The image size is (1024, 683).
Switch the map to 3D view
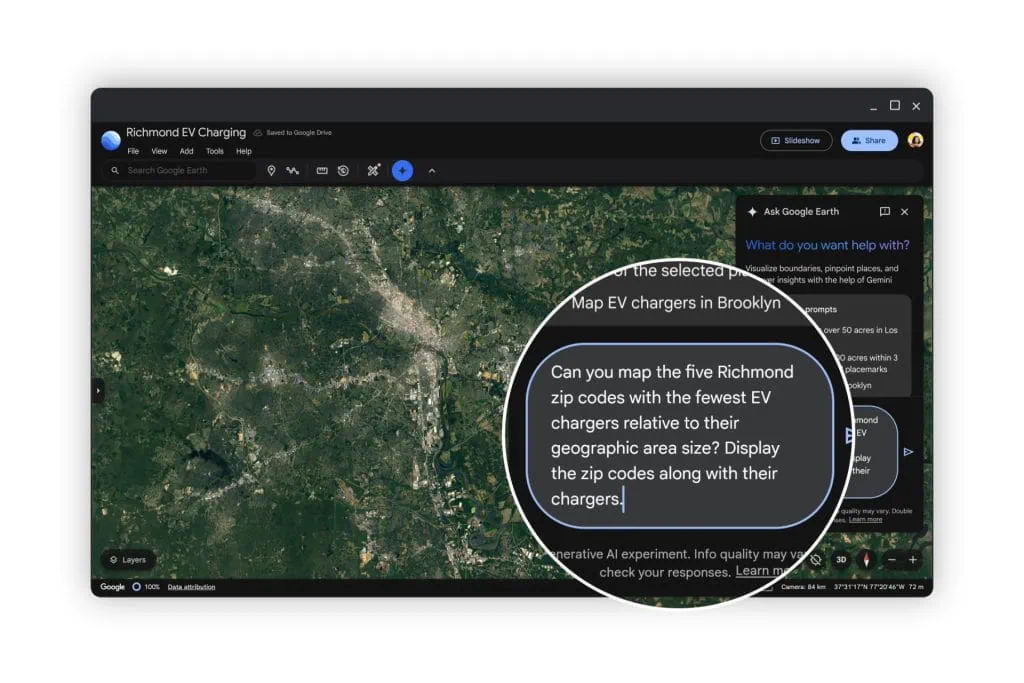(x=840, y=558)
